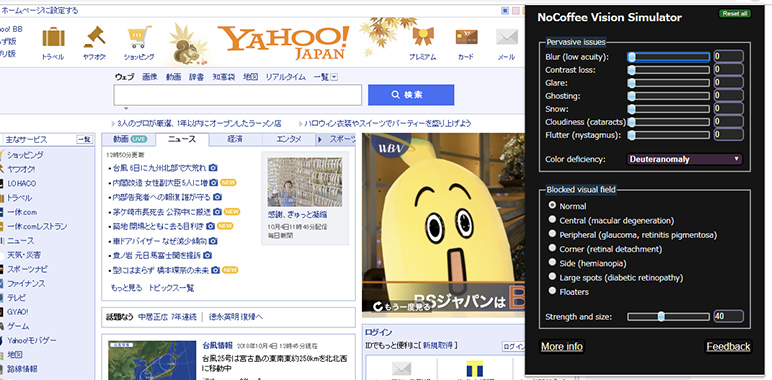Select リアルタイム search category

pyautogui.click(x=286, y=77)
